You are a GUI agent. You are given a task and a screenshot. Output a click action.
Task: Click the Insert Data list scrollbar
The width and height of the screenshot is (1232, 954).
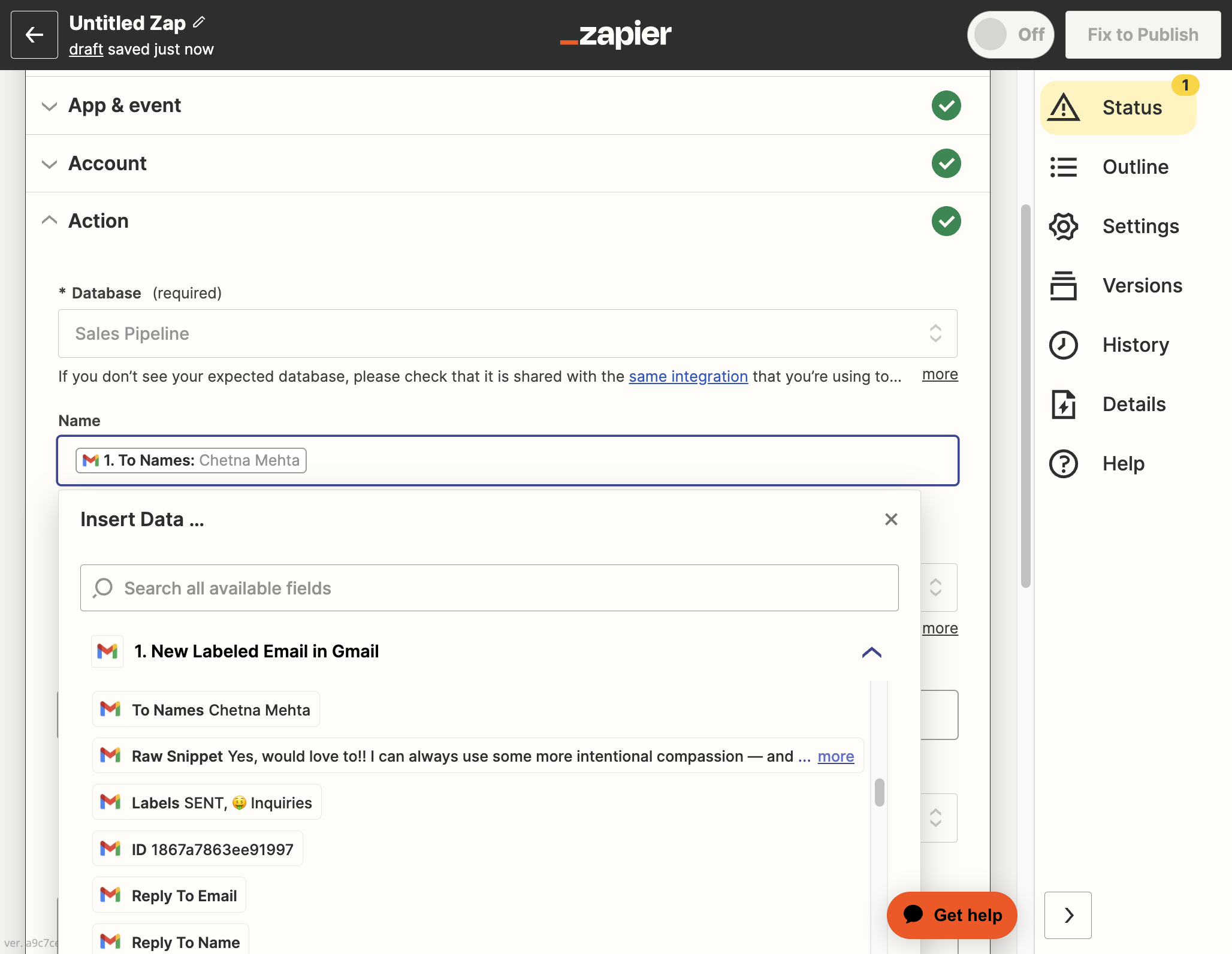(879, 793)
